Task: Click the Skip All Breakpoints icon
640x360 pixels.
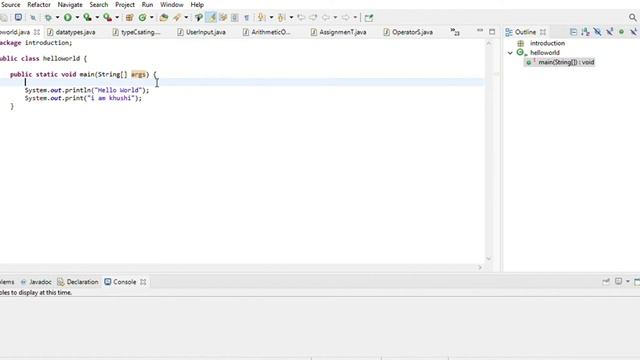Action: tap(33, 18)
